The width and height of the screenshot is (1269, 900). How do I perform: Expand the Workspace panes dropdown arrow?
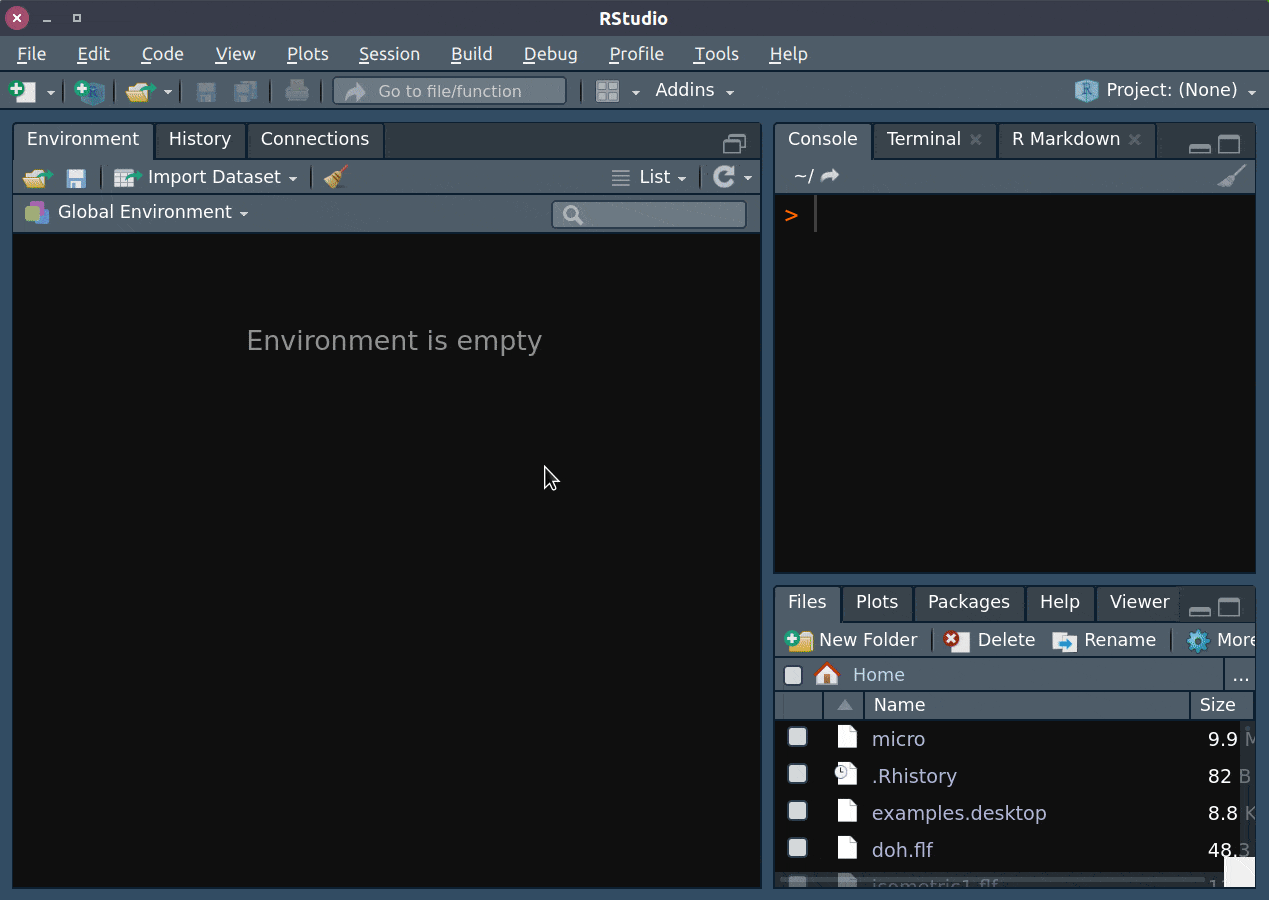pos(636,93)
